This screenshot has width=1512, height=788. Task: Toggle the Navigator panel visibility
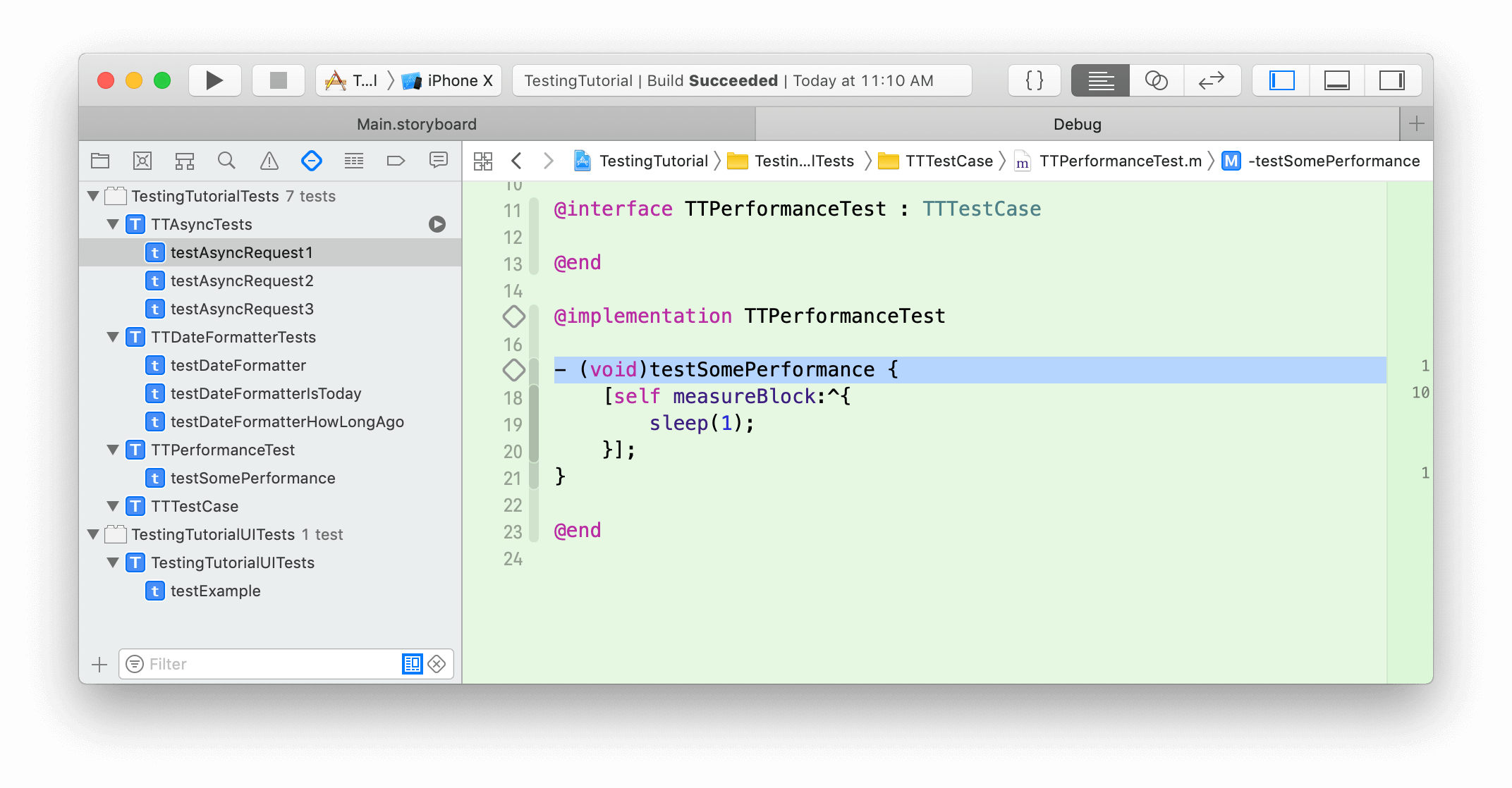1281,80
